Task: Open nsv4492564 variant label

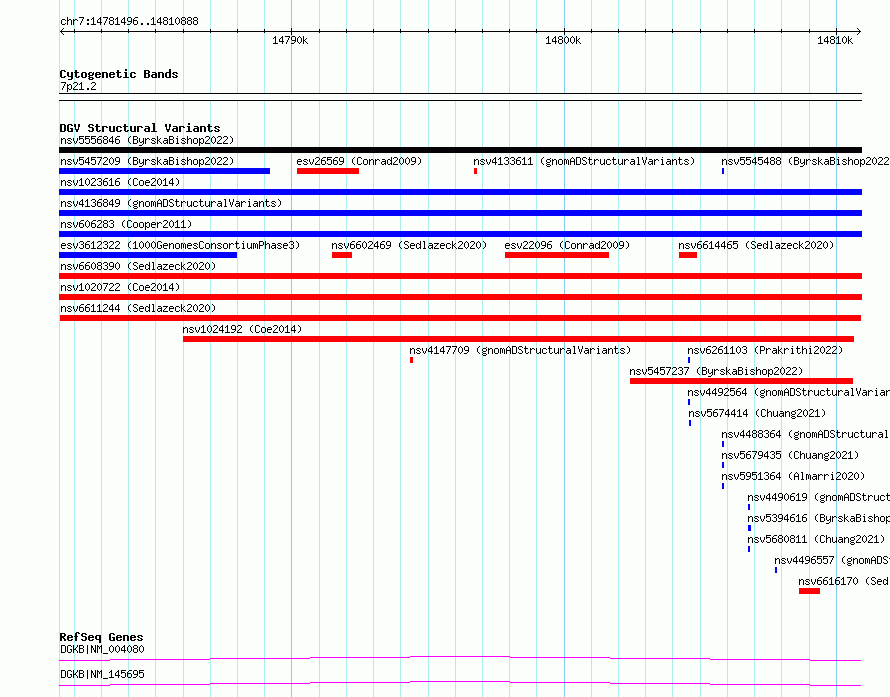Action: click(x=788, y=392)
